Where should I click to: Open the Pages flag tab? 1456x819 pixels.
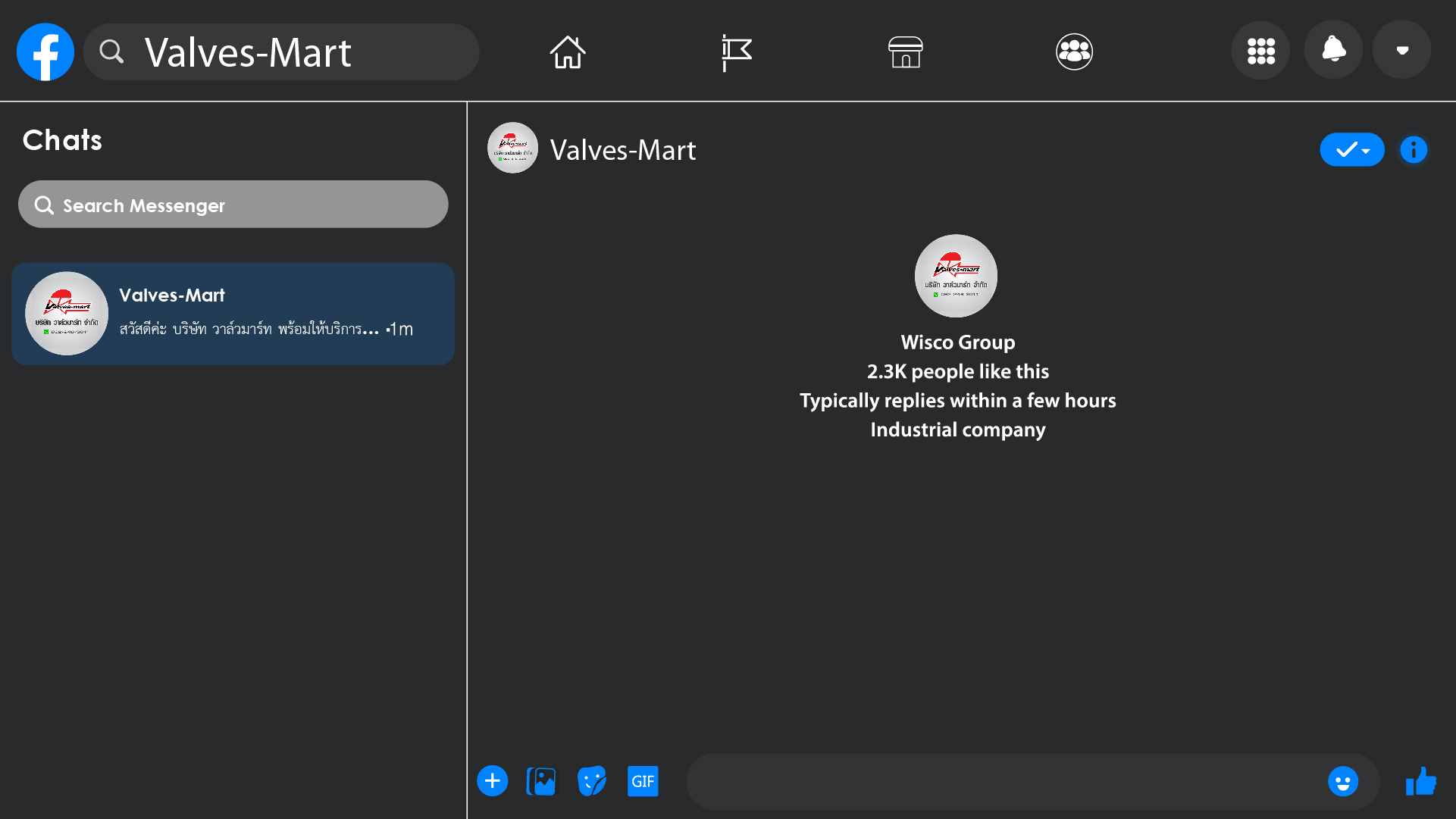tap(736, 52)
